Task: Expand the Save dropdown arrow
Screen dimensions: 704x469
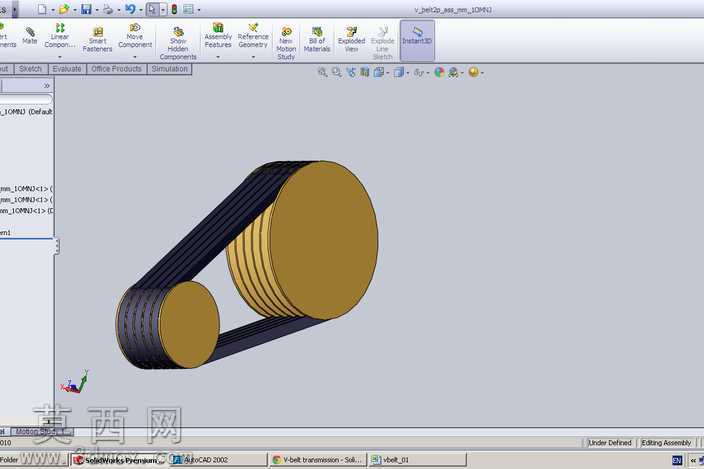Action: coord(97,9)
